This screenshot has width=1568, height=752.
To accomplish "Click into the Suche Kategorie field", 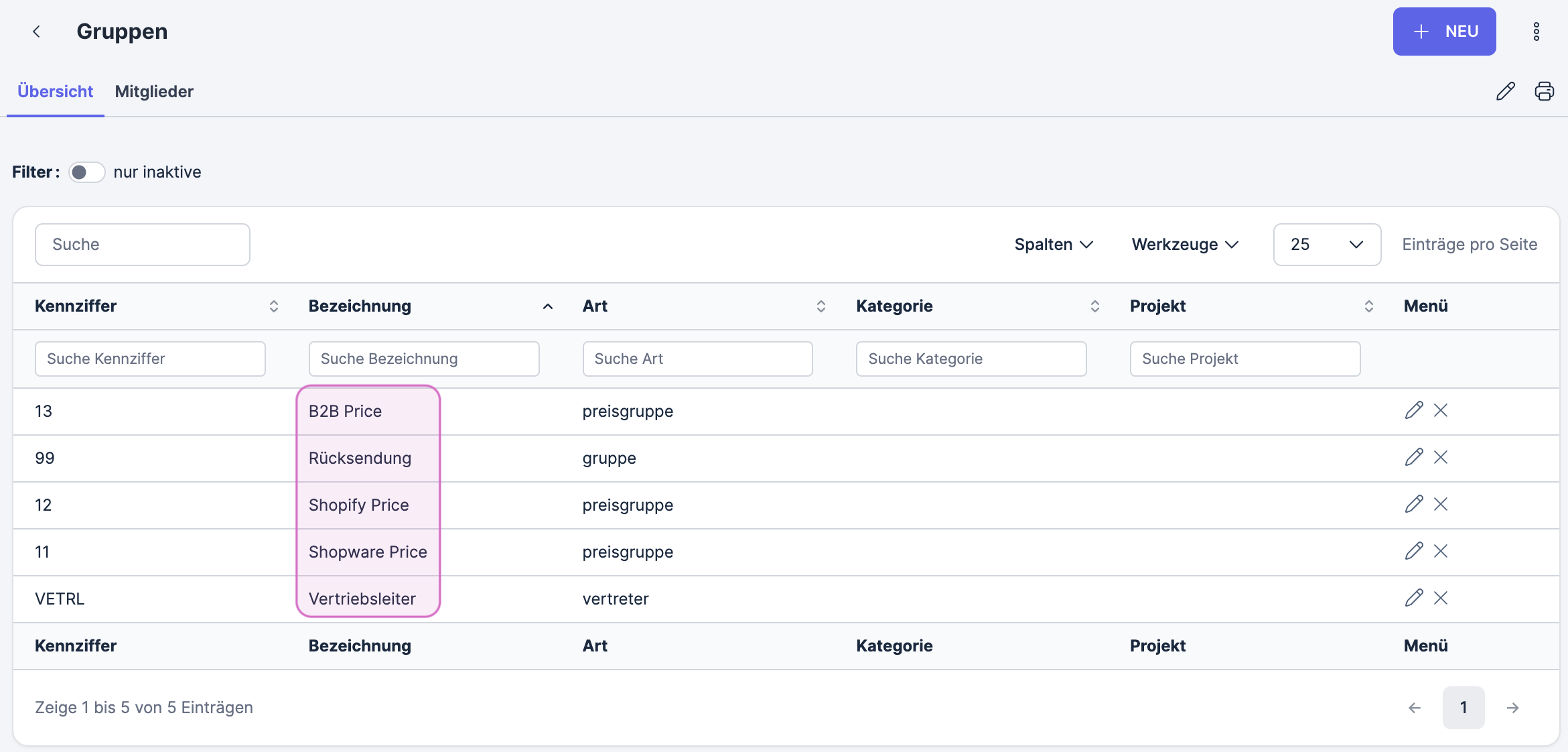I will [971, 359].
